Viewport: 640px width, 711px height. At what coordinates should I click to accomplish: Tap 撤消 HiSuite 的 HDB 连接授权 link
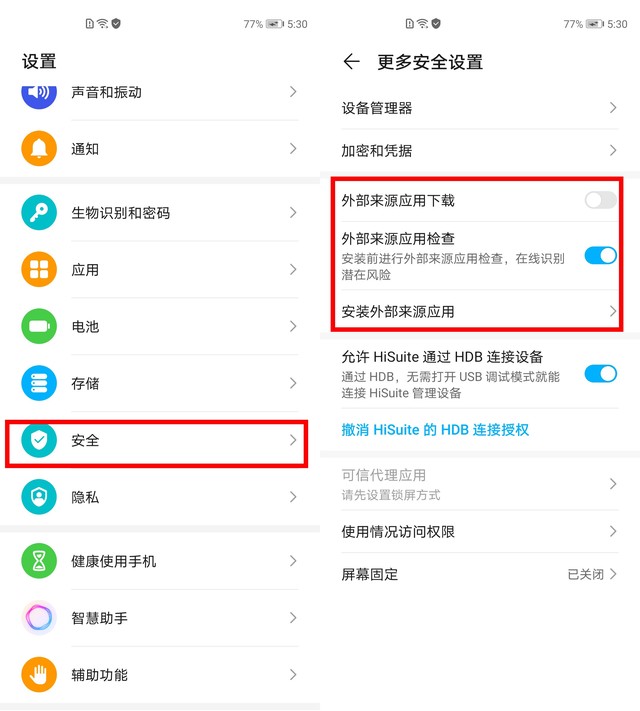(x=435, y=430)
